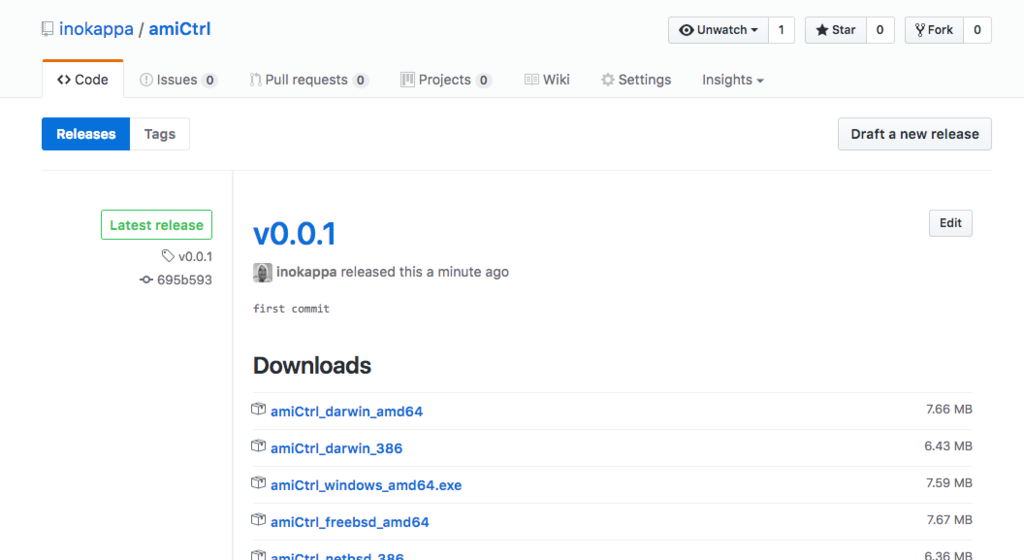Open the v0.0.1 release title
The image size is (1024, 560).
click(295, 234)
